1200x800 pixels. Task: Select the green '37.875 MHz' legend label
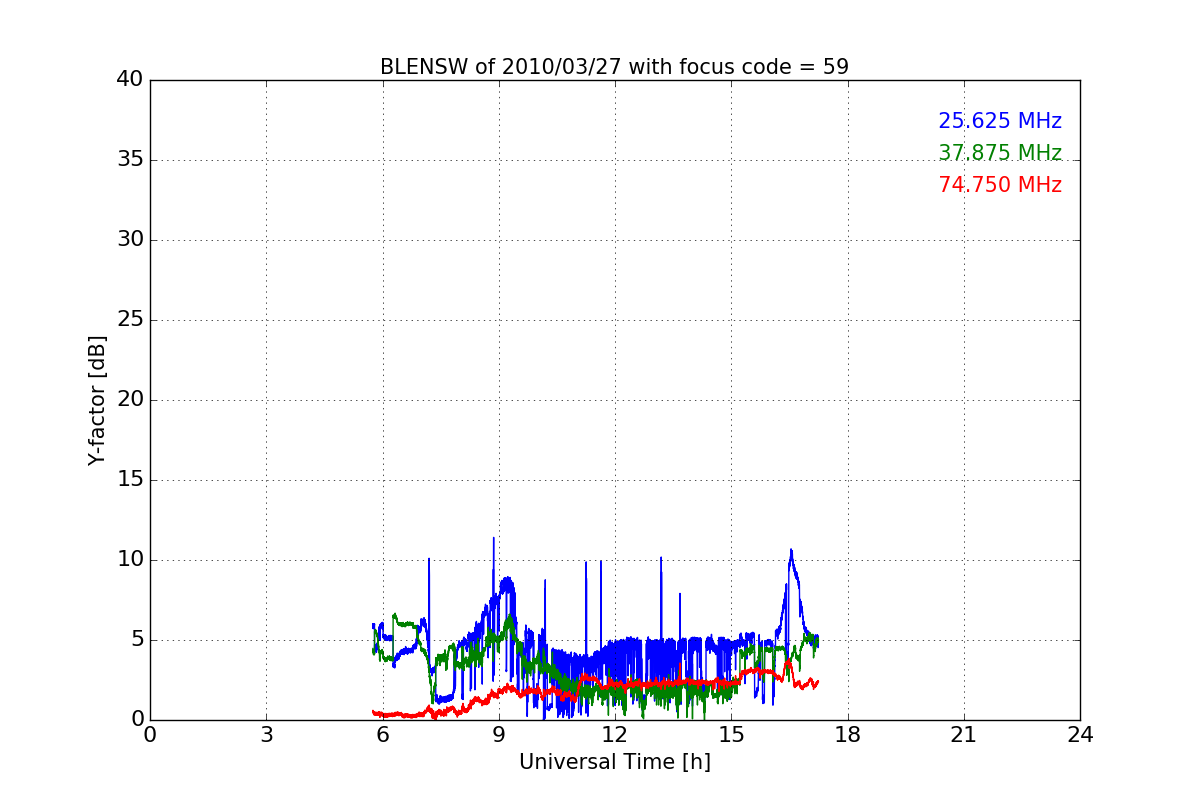(x=1000, y=153)
